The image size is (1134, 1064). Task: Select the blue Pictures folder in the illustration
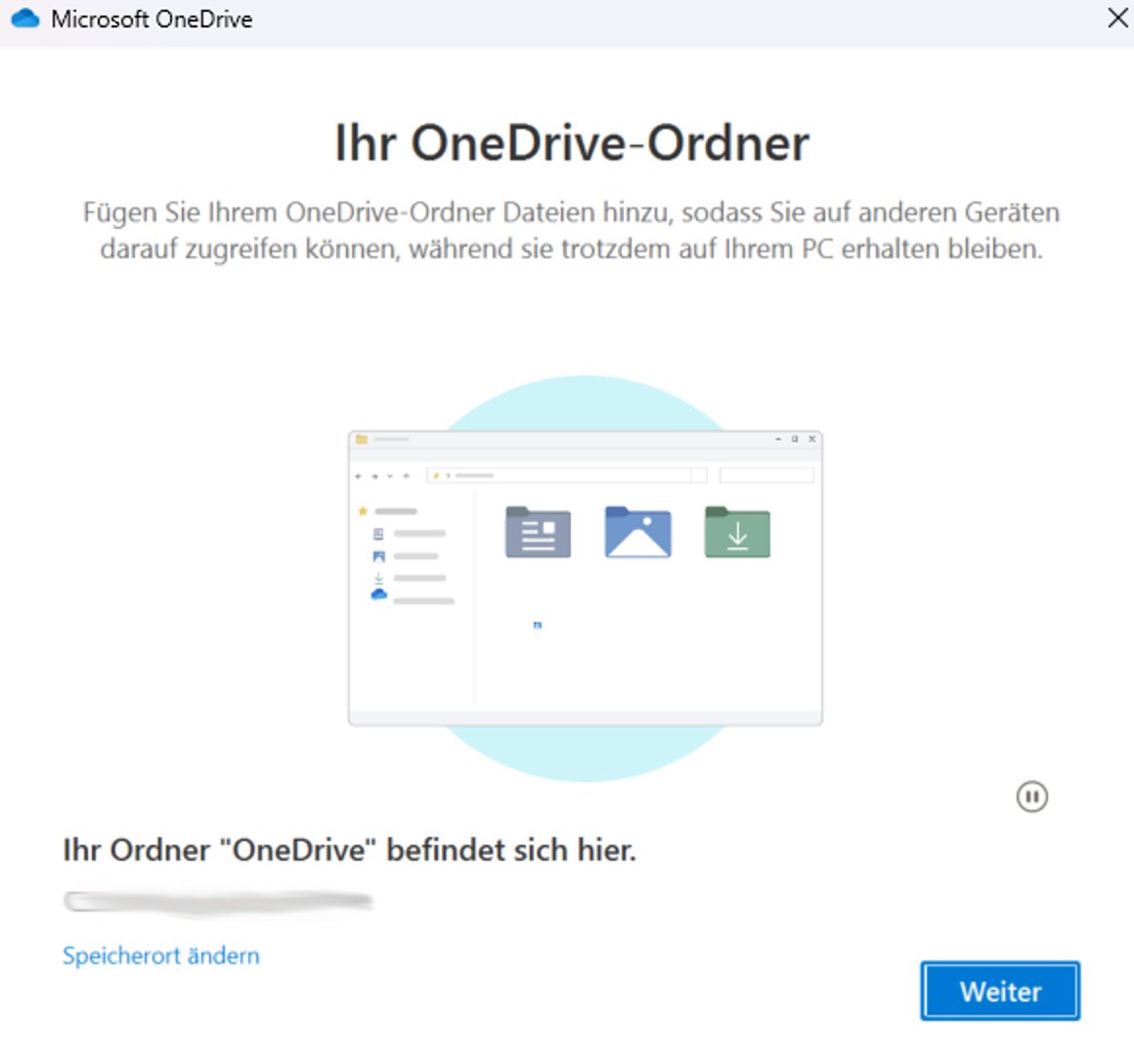pyautogui.click(x=636, y=531)
